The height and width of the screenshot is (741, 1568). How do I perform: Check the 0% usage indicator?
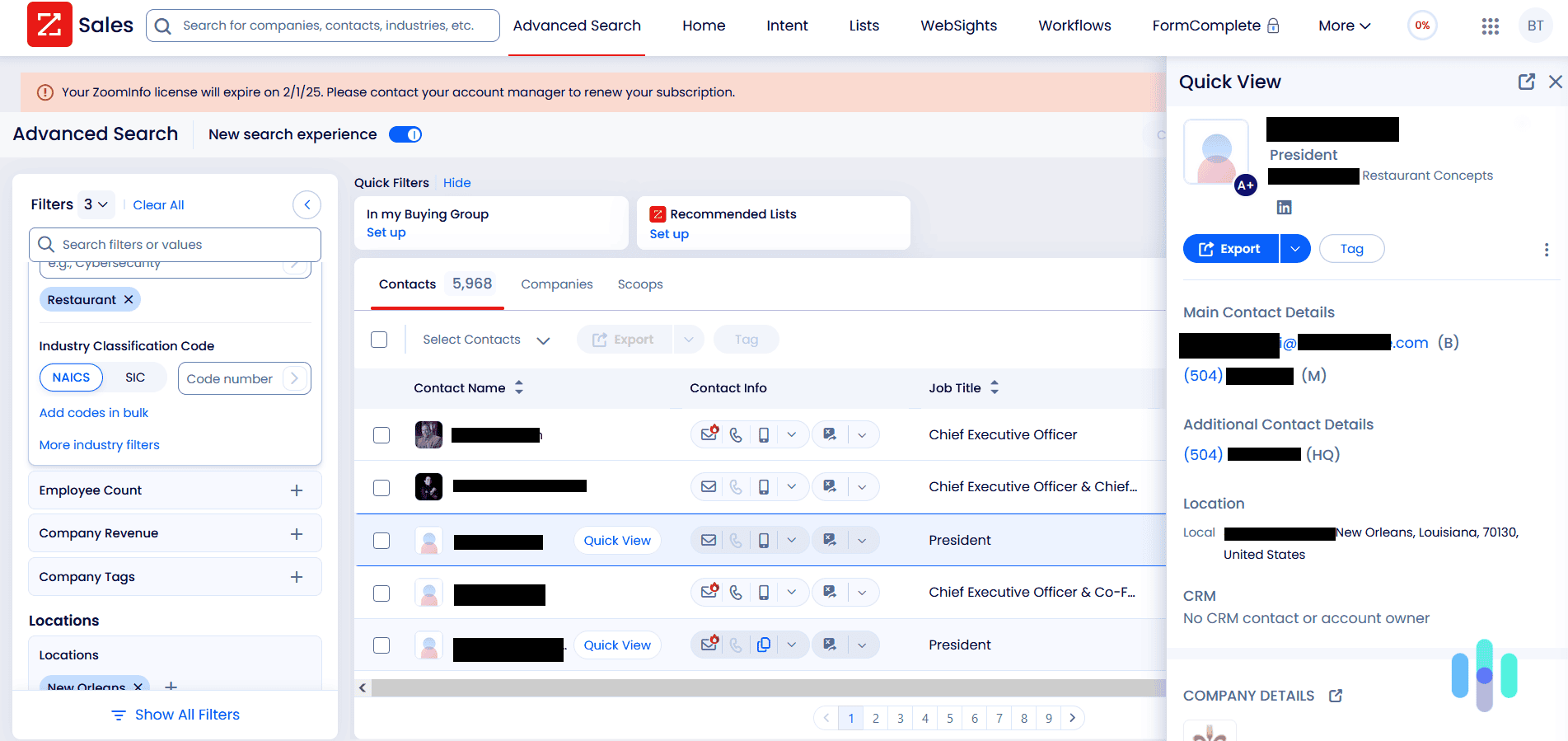pyautogui.click(x=1422, y=26)
